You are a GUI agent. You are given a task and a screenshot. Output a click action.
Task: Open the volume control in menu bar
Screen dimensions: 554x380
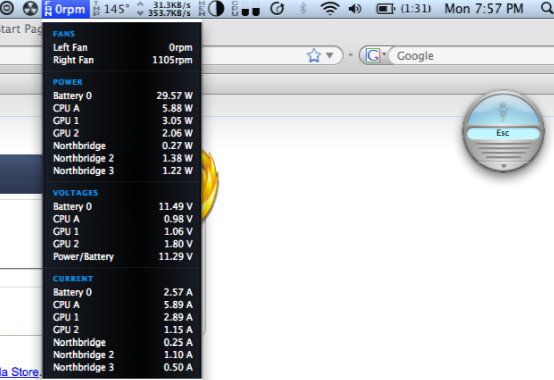pyautogui.click(x=355, y=9)
